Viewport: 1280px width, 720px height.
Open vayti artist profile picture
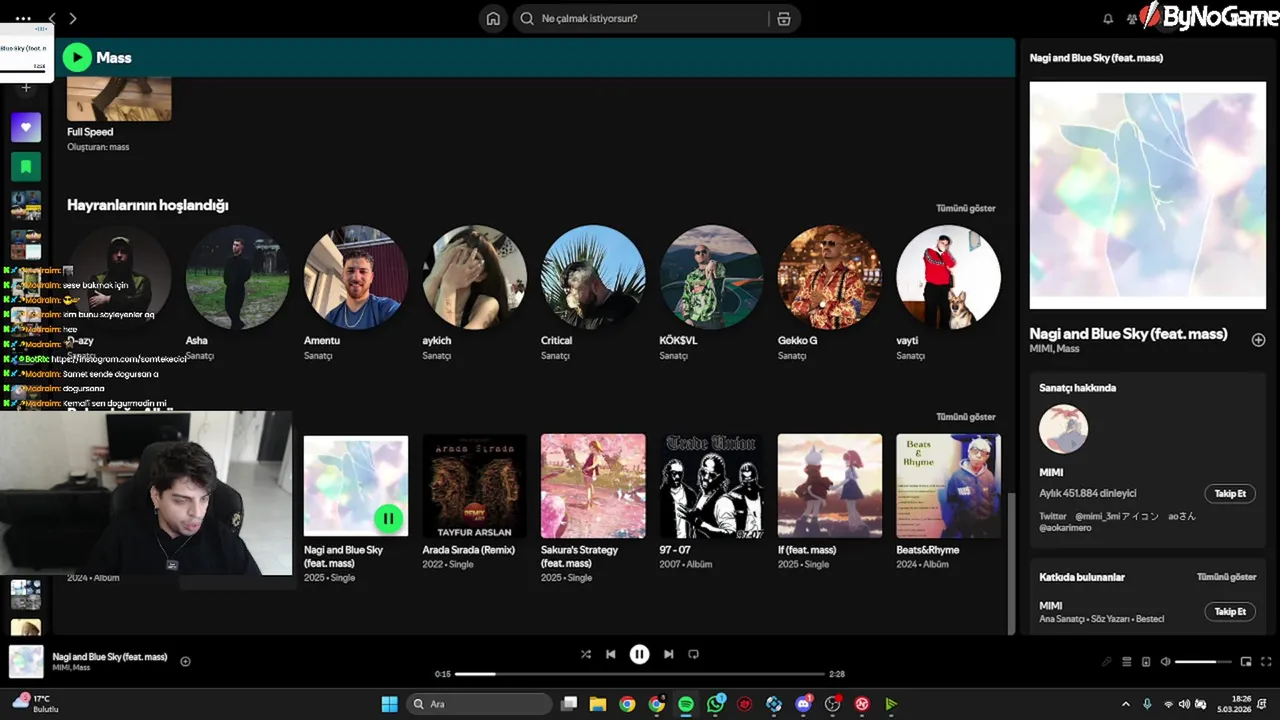click(x=948, y=277)
